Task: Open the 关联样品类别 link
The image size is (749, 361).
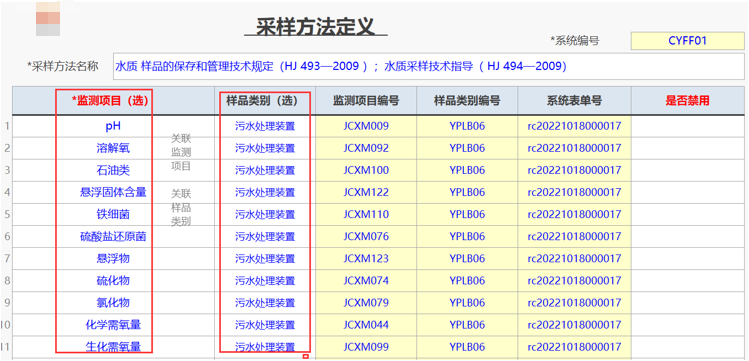Action: (181, 207)
